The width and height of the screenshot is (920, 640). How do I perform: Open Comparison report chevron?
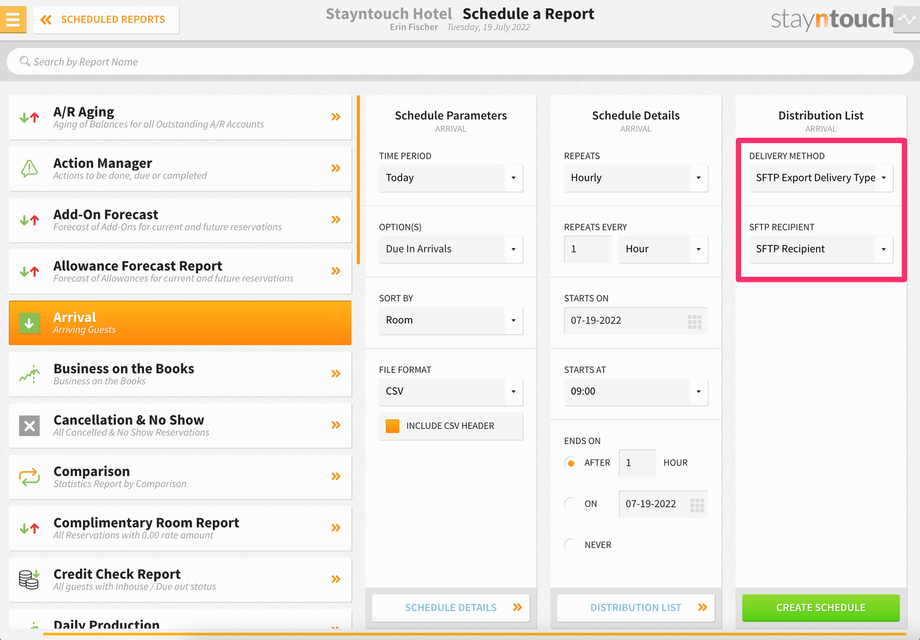click(336, 476)
